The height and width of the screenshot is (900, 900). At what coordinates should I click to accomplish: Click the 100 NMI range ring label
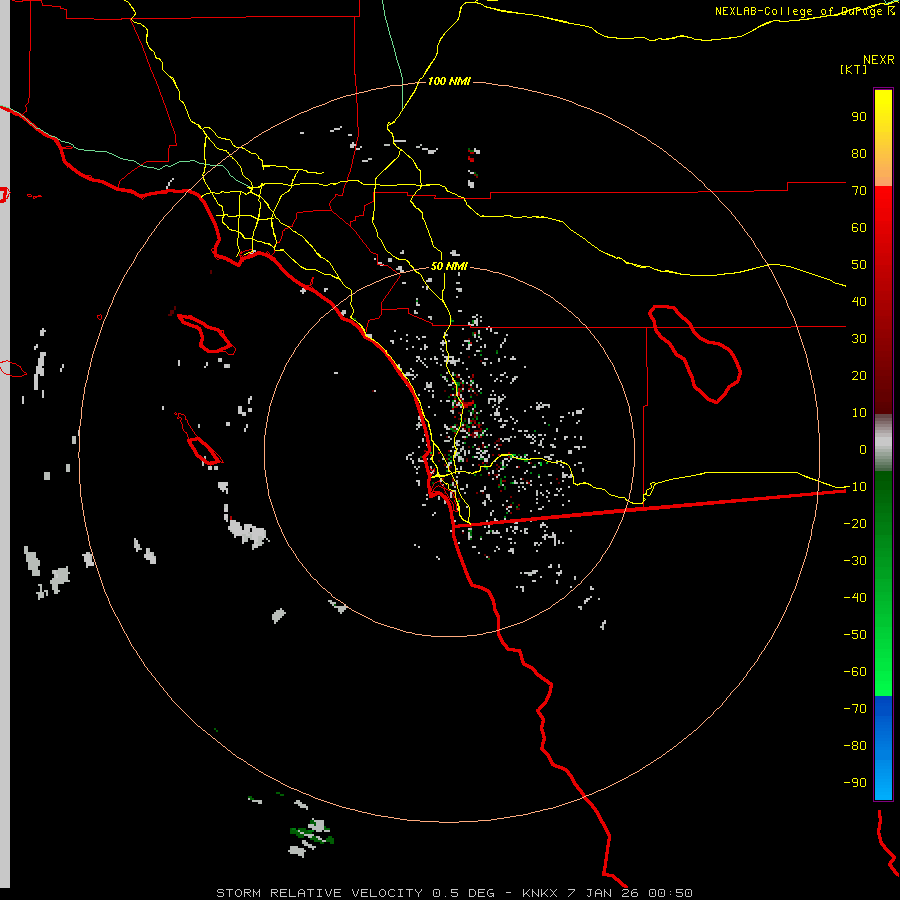point(449,81)
